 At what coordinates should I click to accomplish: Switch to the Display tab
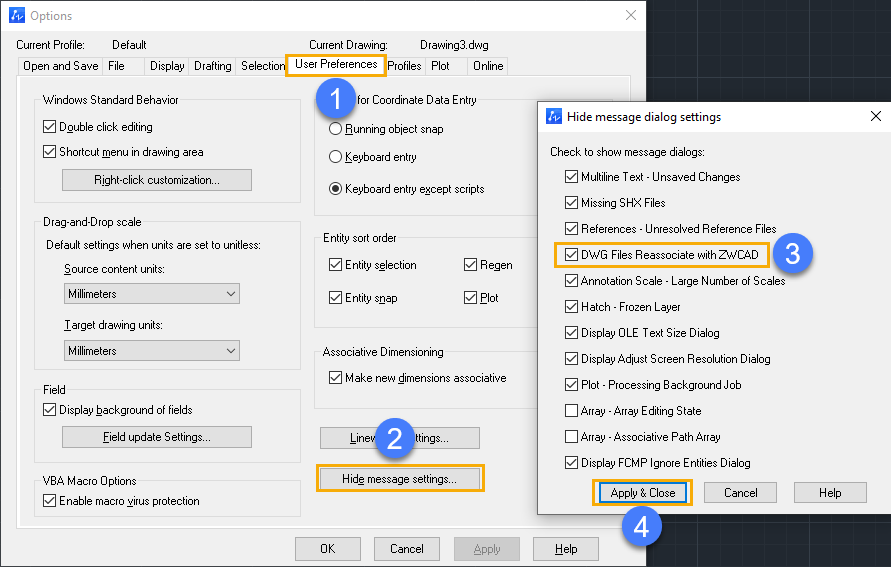[x=167, y=66]
